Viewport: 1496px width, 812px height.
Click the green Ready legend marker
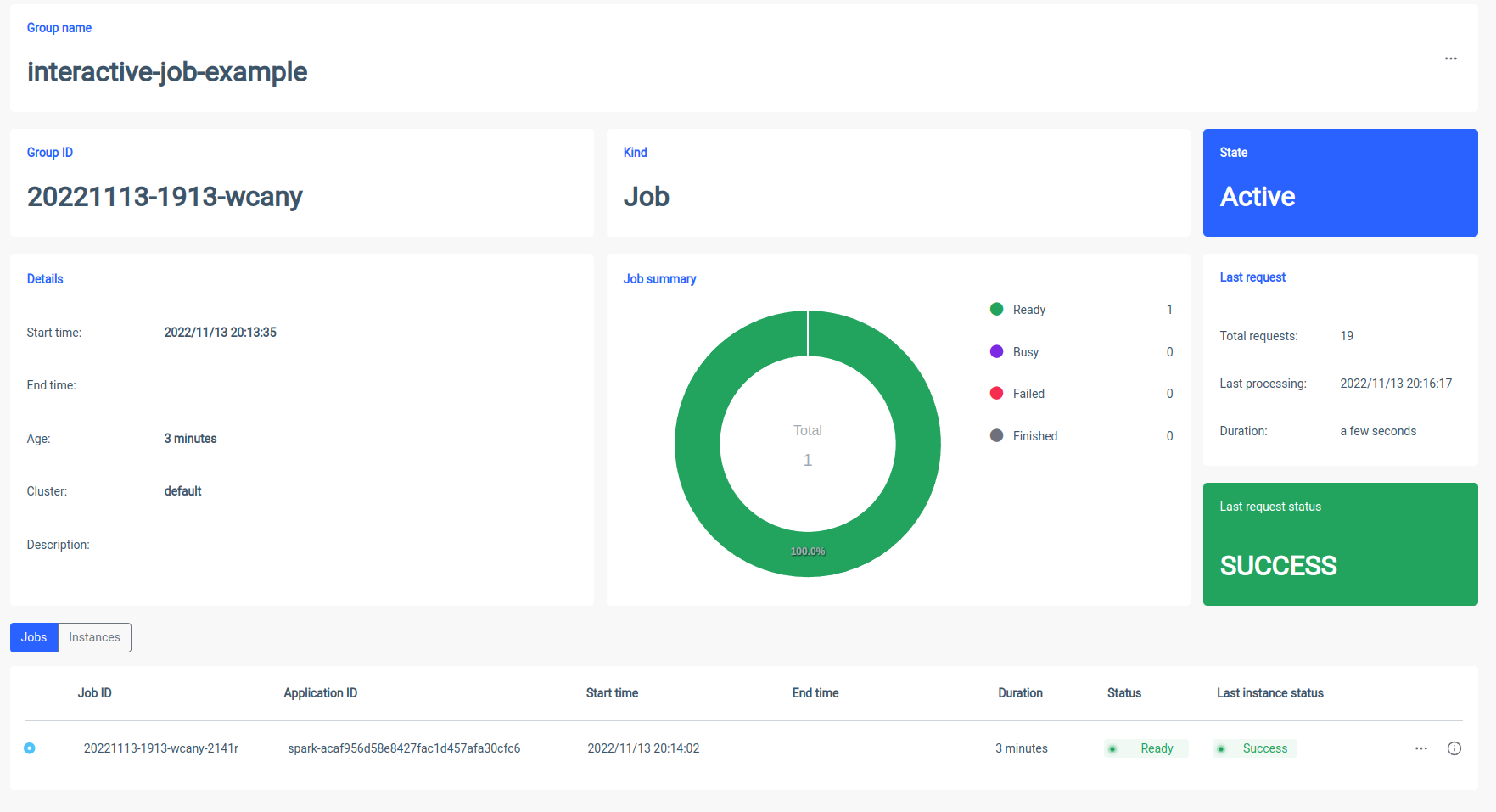tap(996, 309)
